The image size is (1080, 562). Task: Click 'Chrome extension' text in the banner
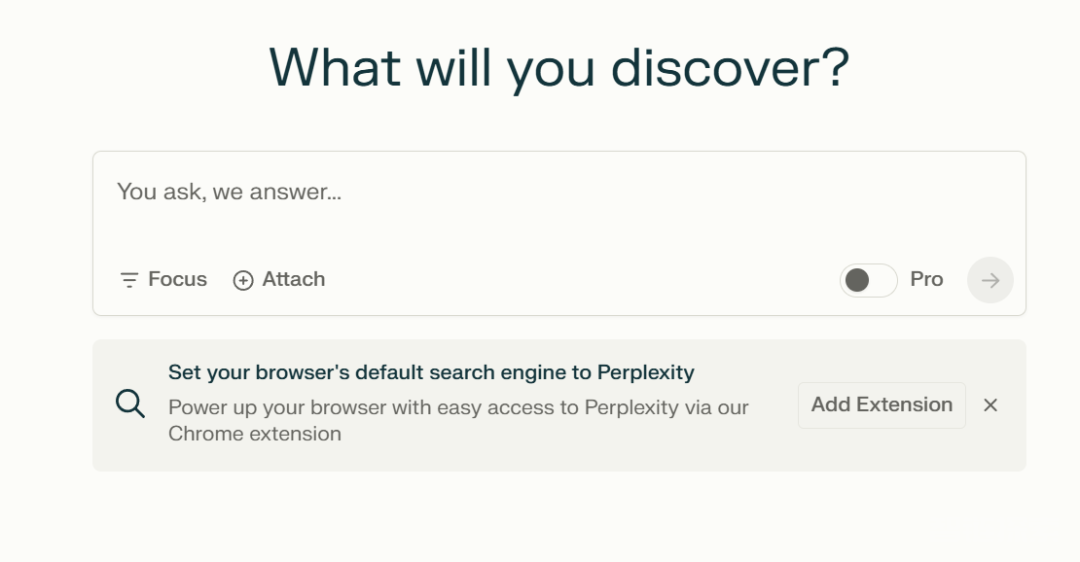255,434
